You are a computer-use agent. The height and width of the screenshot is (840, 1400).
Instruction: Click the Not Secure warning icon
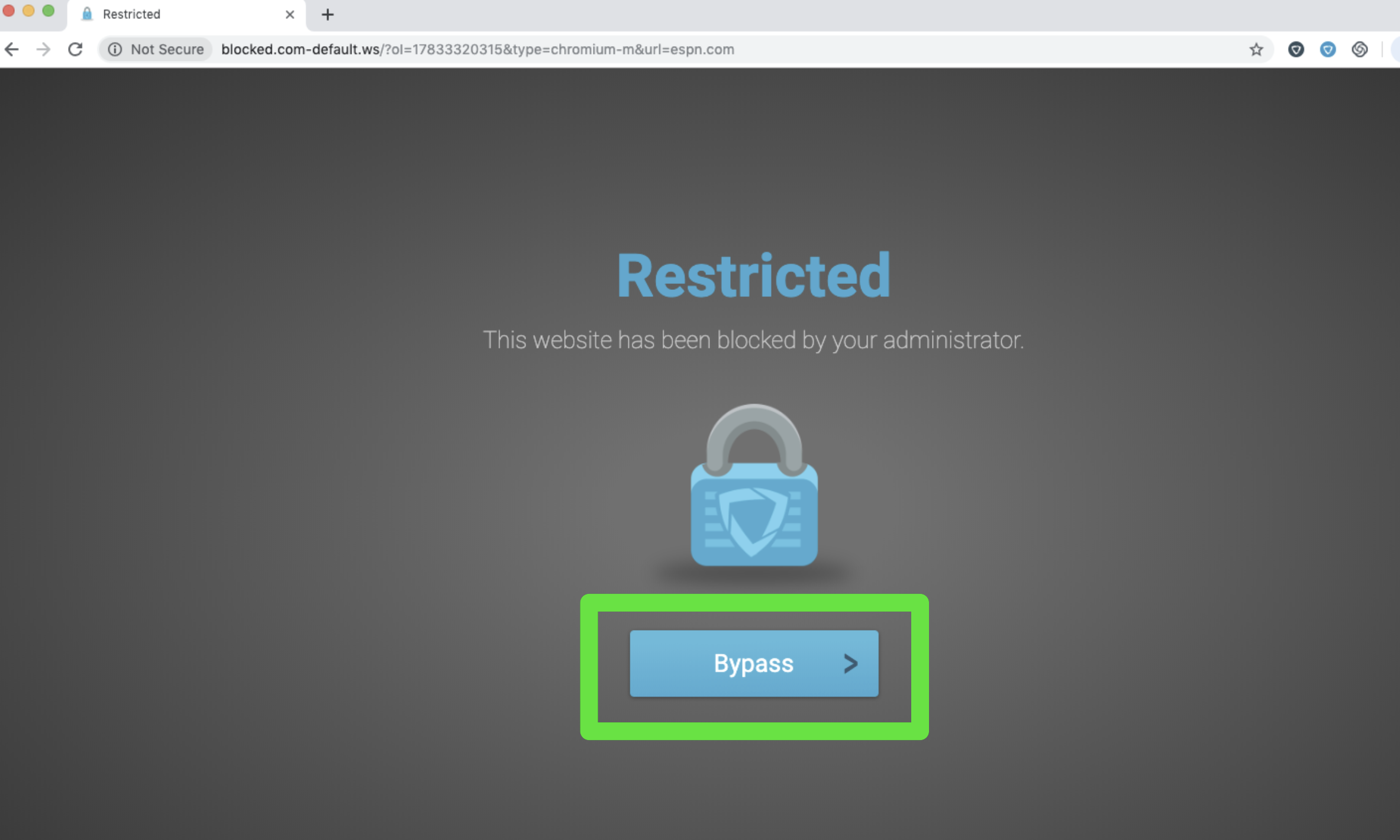coord(113,49)
